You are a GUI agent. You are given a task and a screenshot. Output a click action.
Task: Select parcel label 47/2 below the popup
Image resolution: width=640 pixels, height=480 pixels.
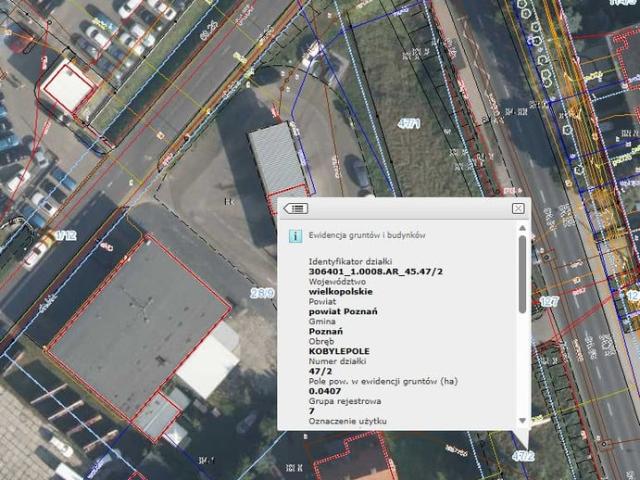tap(523, 456)
